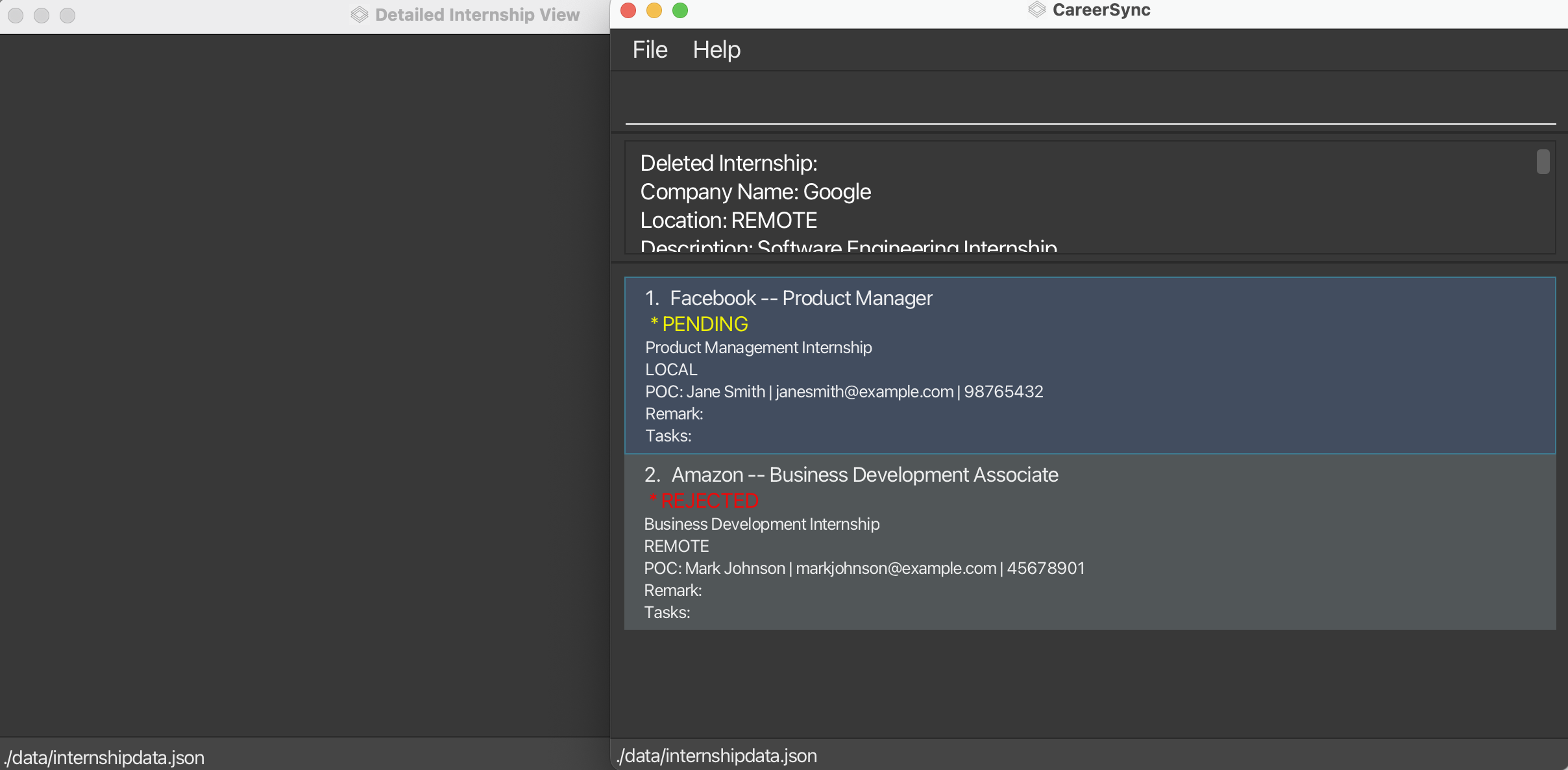
Task: Close the Detailed Internship View window
Action: coord(16,16)
